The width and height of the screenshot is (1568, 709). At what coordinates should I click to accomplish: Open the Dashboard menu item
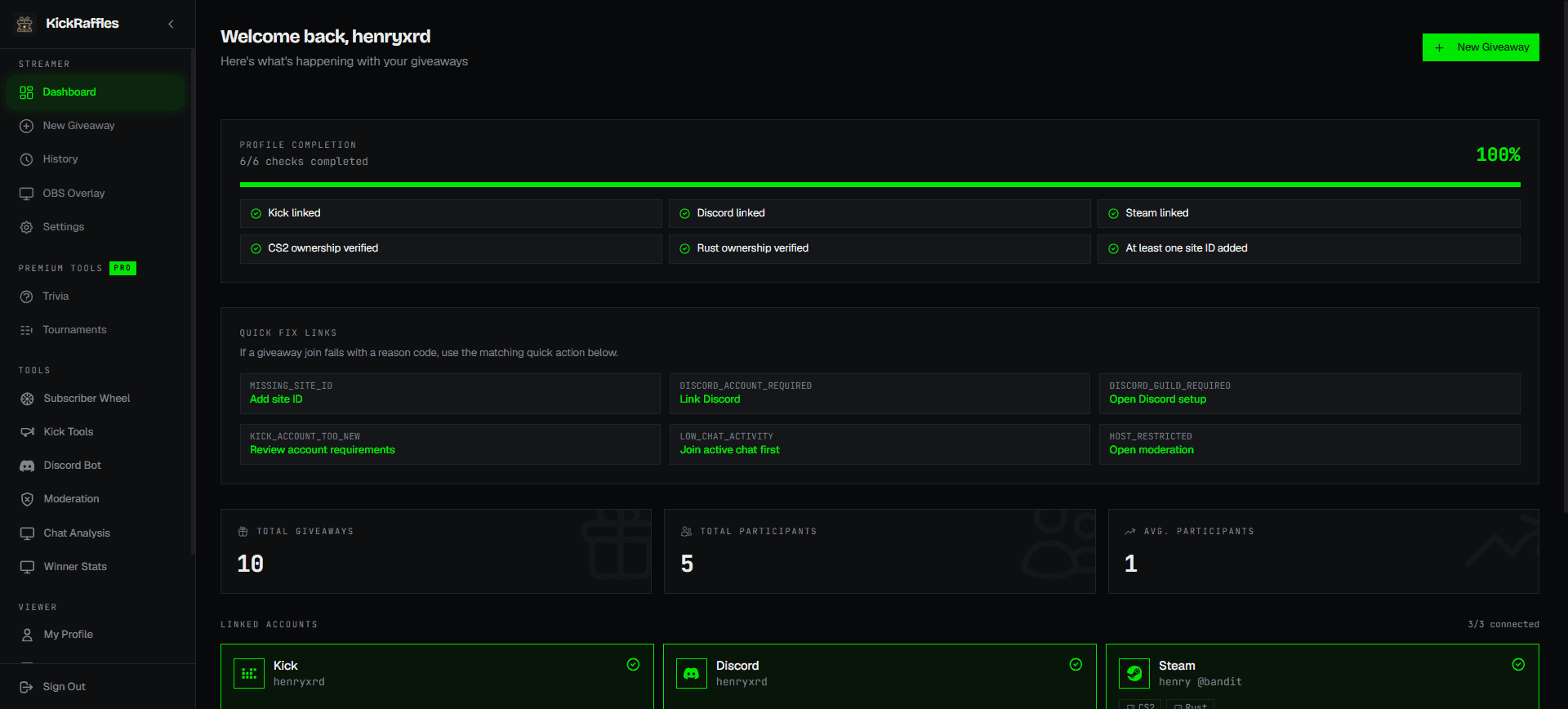(x=96, y=92)
